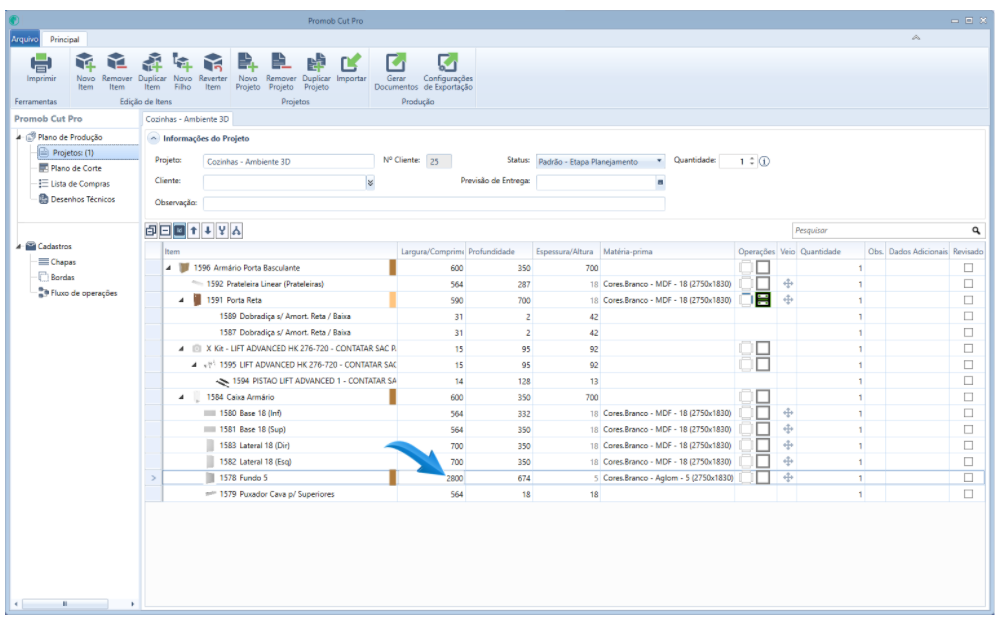This screenshot has height=618, width=1002.
Task: Check Revisado for Armário Porta Basculante row
Action: (x=968, y=268)
